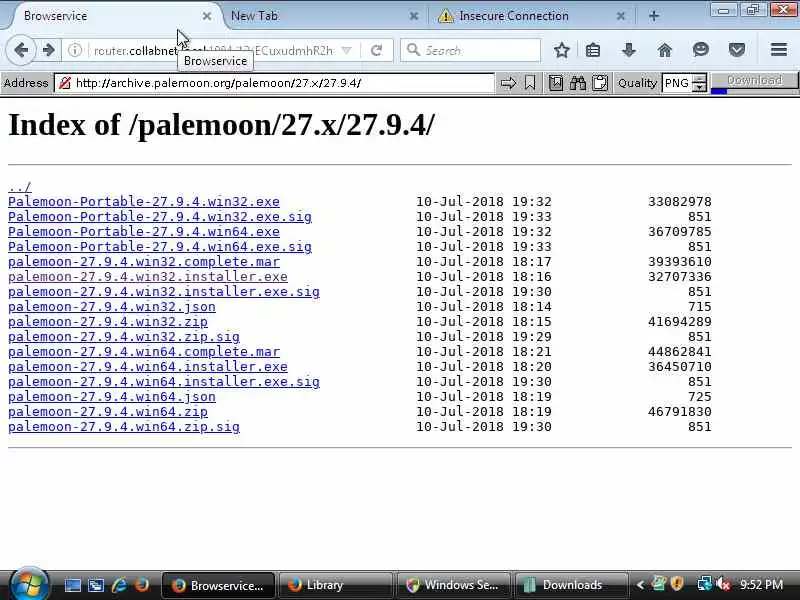Open palemoon-27.9.4.win32.json link

(112, 307)
